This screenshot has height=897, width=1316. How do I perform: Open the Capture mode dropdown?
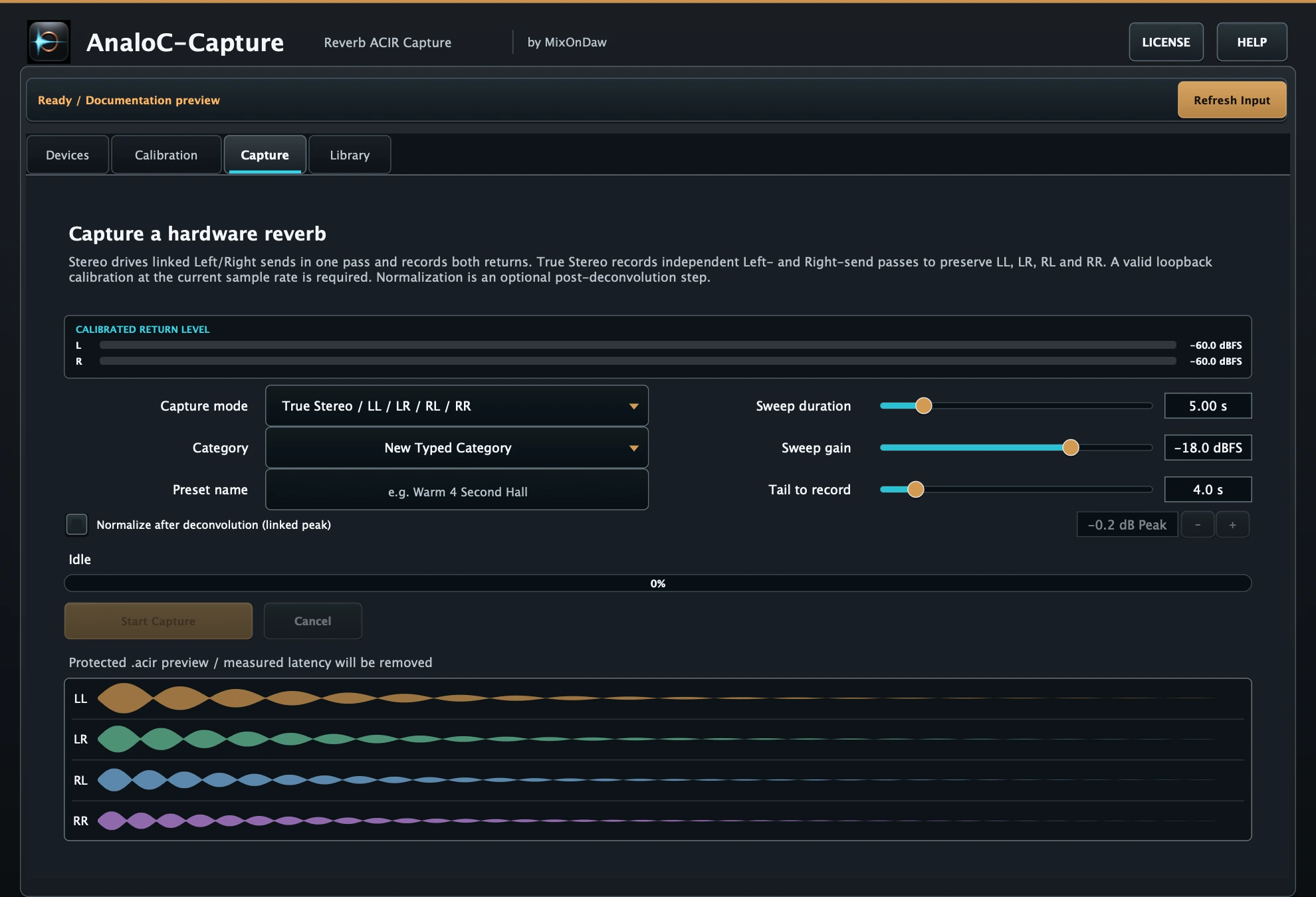tap(457, 406)
